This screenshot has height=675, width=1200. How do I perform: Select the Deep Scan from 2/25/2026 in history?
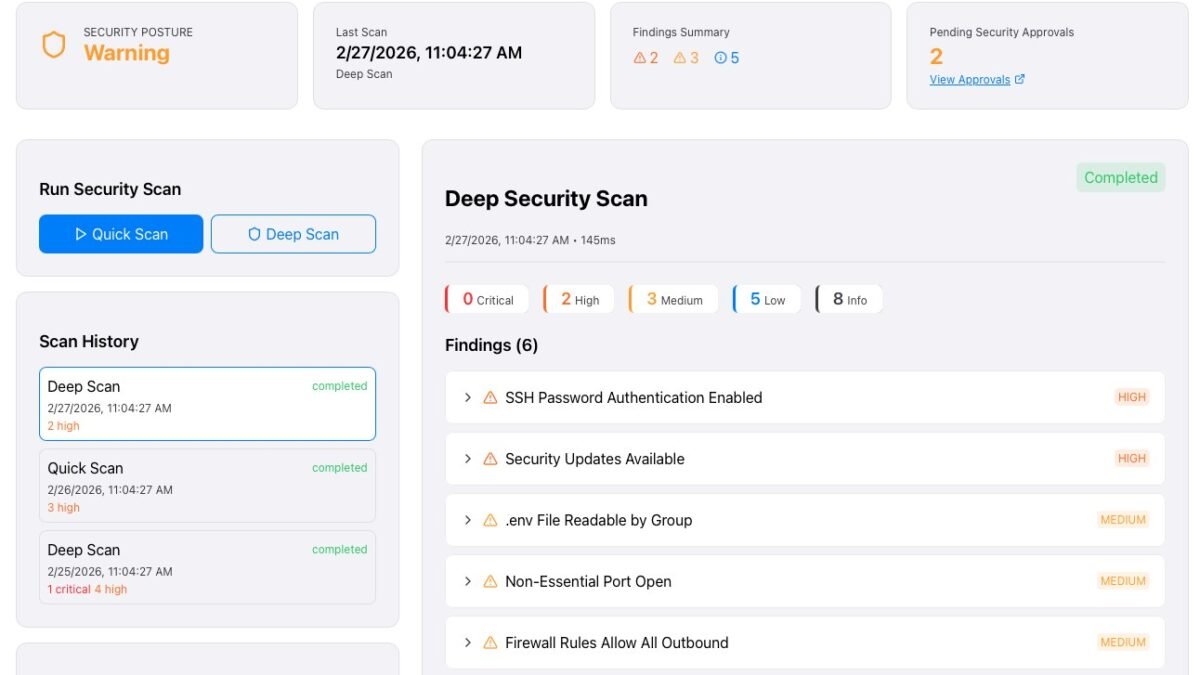pos(207,568)
